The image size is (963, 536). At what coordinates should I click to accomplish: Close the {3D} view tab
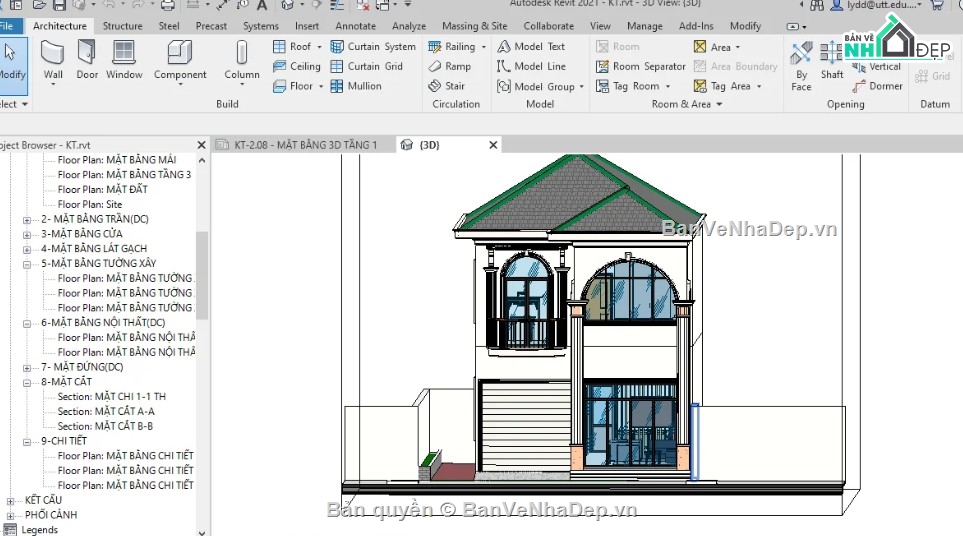point(493,145)
